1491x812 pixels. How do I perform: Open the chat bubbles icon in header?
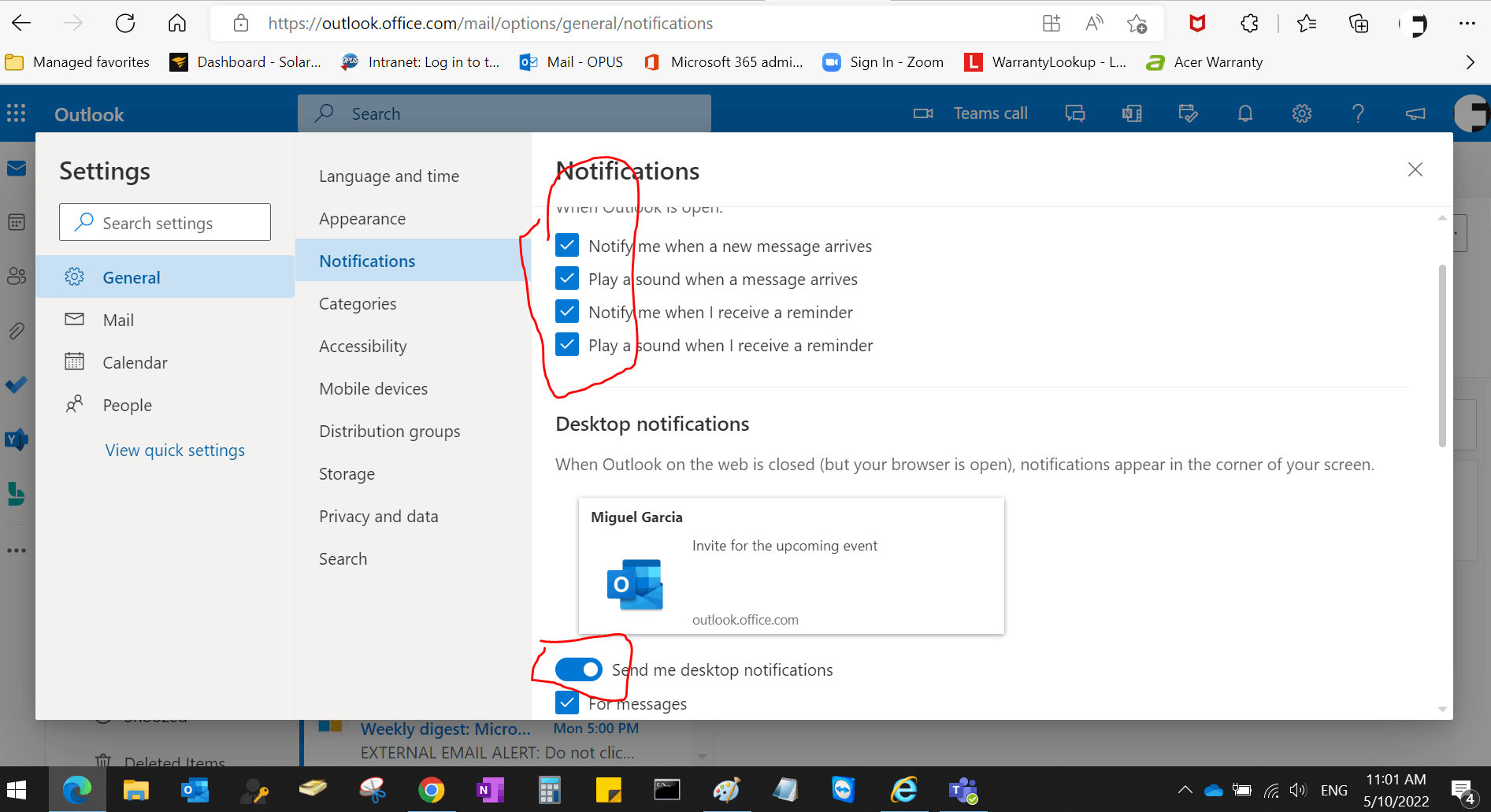[1075, 113]
